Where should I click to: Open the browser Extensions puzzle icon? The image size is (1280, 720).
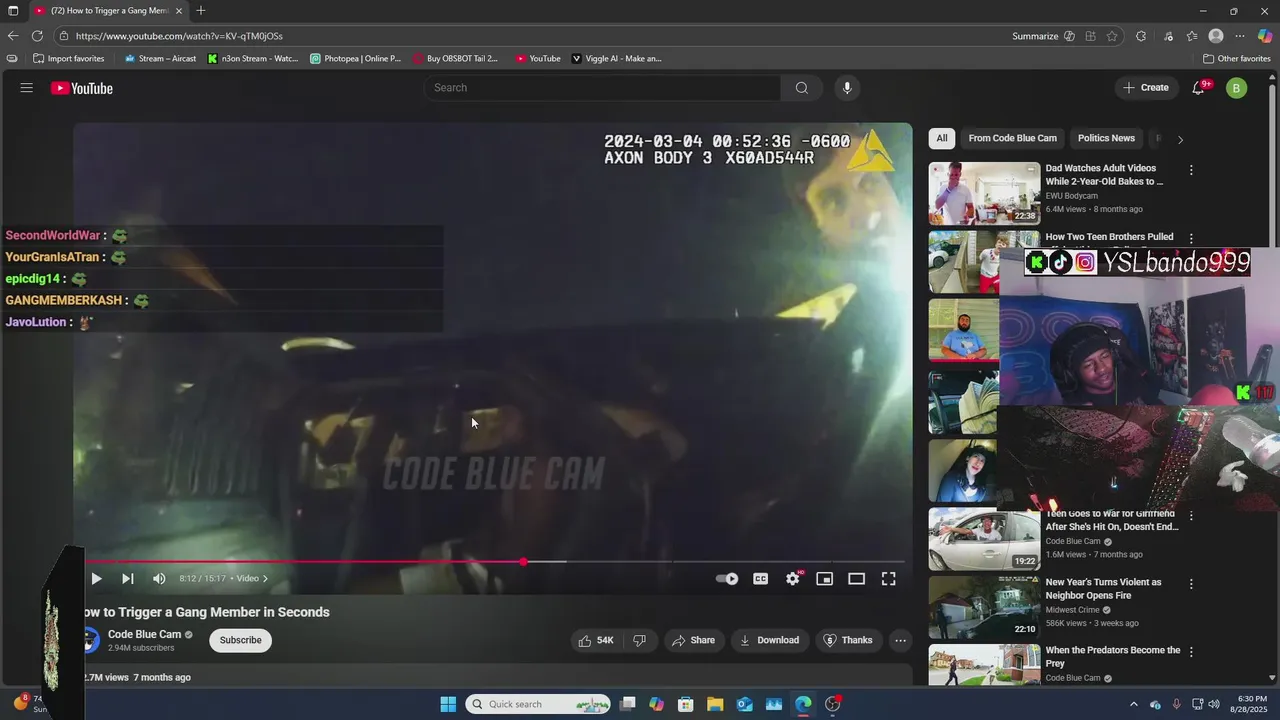[x=1141, y=36]
